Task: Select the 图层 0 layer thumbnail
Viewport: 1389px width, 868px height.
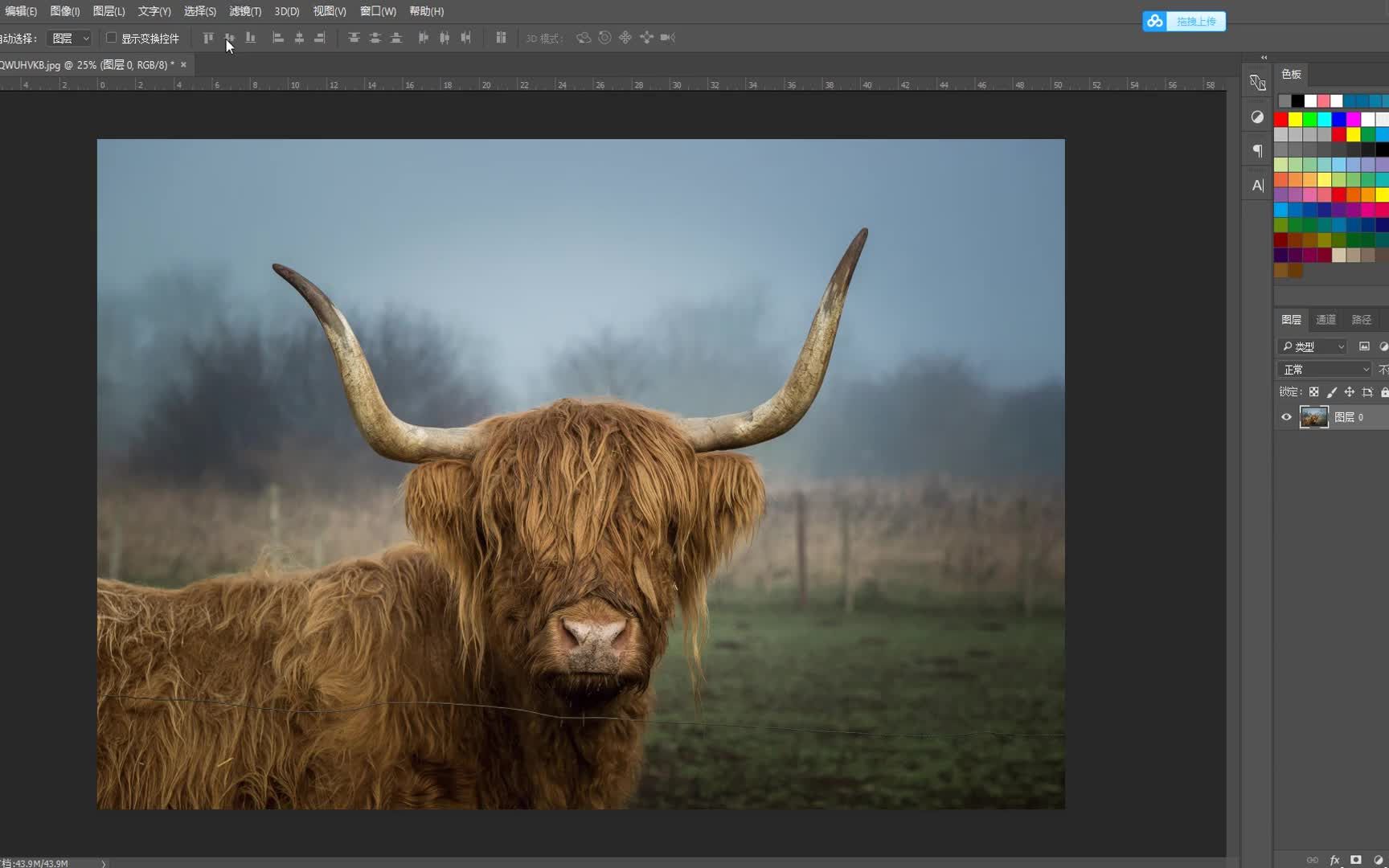Action: click(x=1313, y=417)
